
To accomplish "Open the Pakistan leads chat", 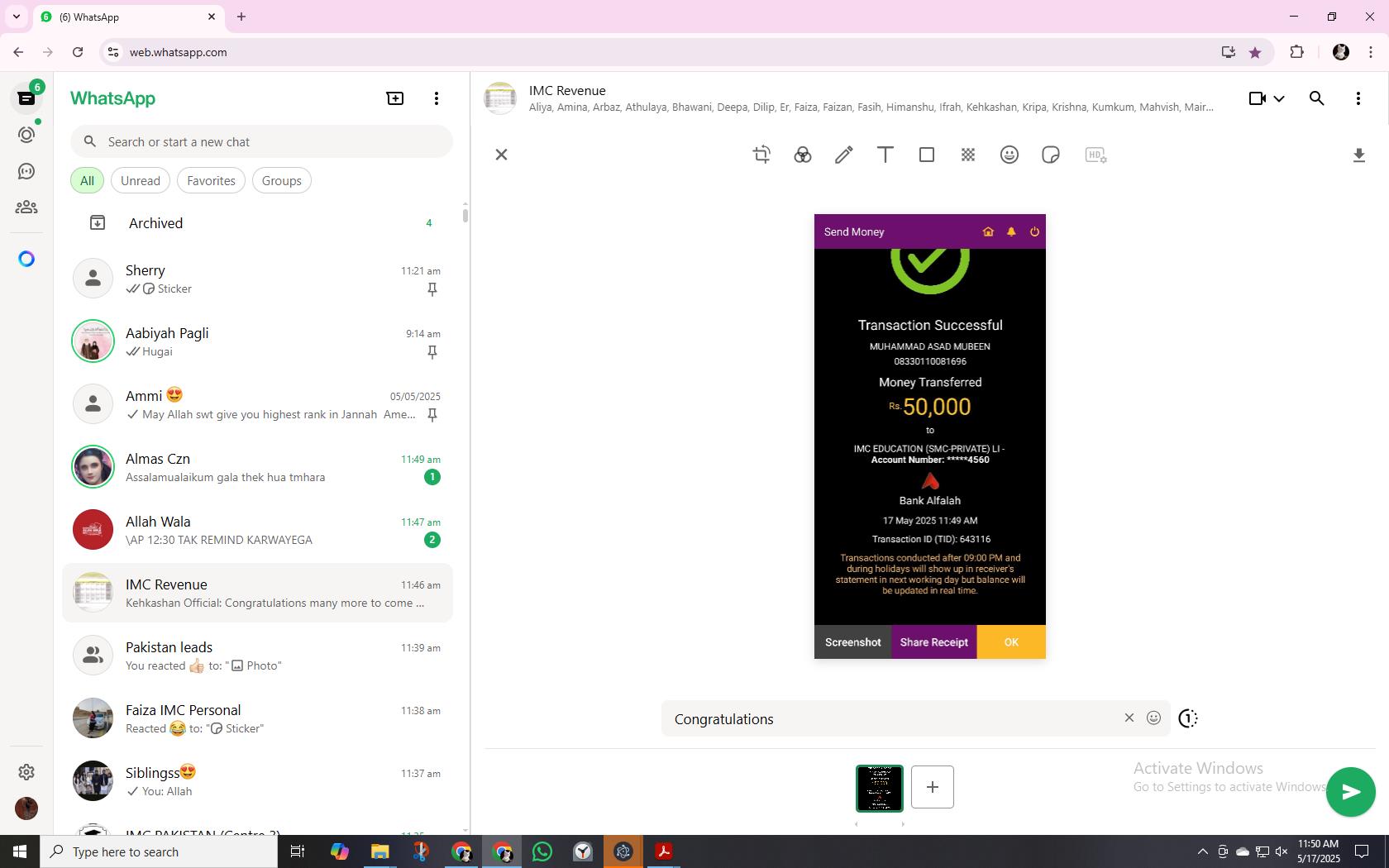I will pyautogui.click(x=258, y=656).
